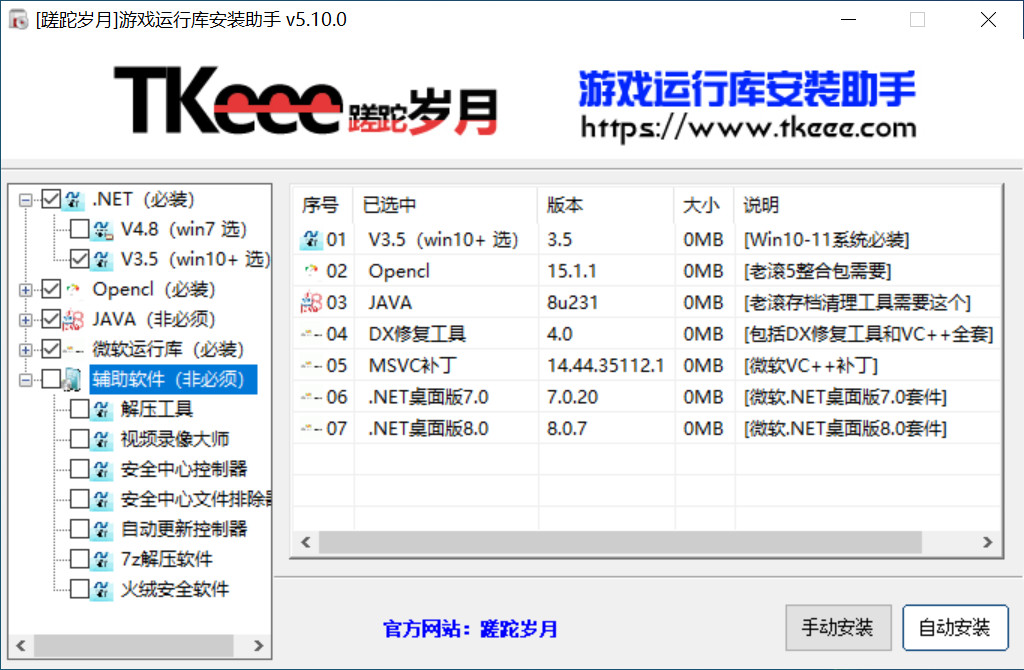Collapse the .NET (必装) tree node
The height and width of the screenshot is (670, 1024).
click(x=25, y=200)
